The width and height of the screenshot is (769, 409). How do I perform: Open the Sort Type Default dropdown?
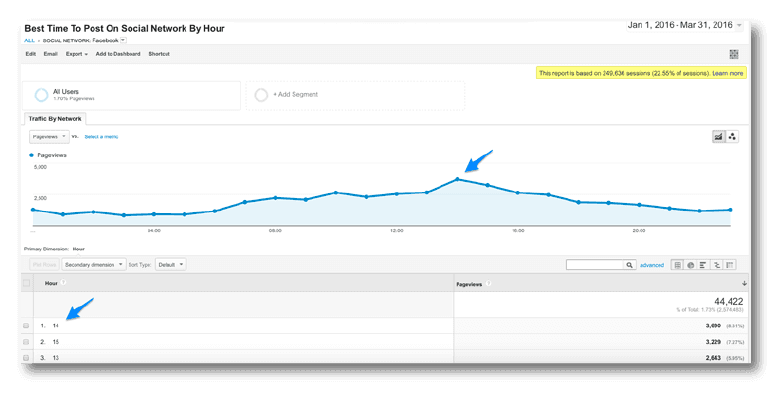tap(170, 265)
